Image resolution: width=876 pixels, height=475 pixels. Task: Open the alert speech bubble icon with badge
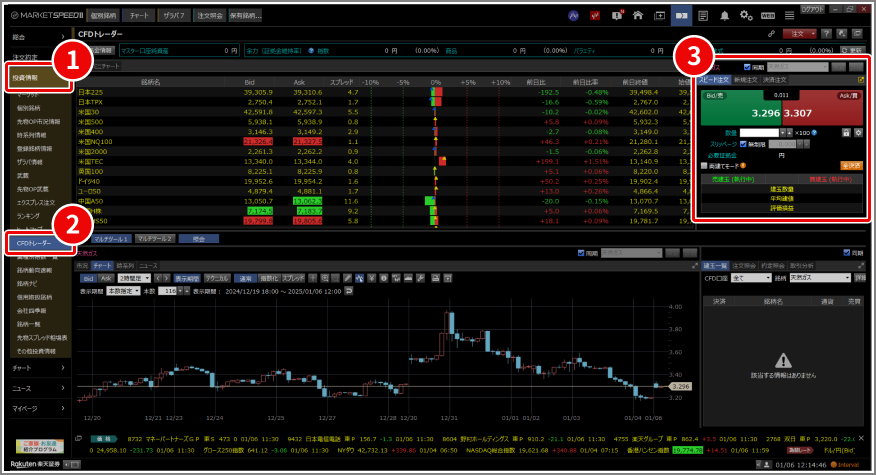click(x=617, y=16)
